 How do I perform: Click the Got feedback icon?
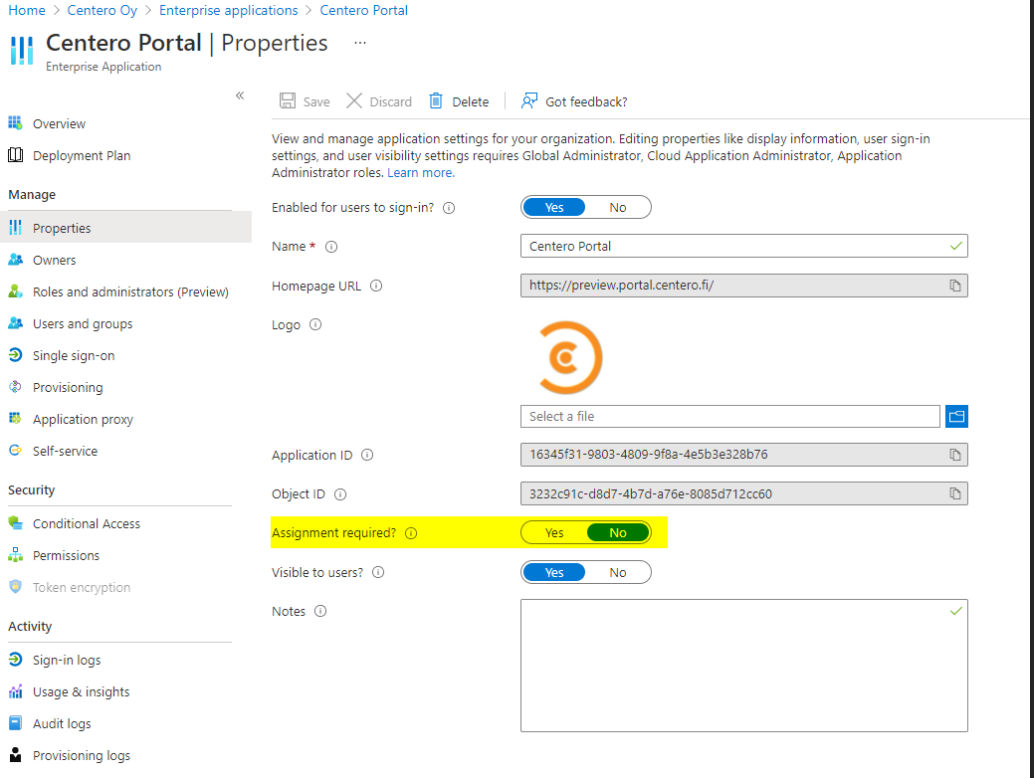click(x=530, y=101)
